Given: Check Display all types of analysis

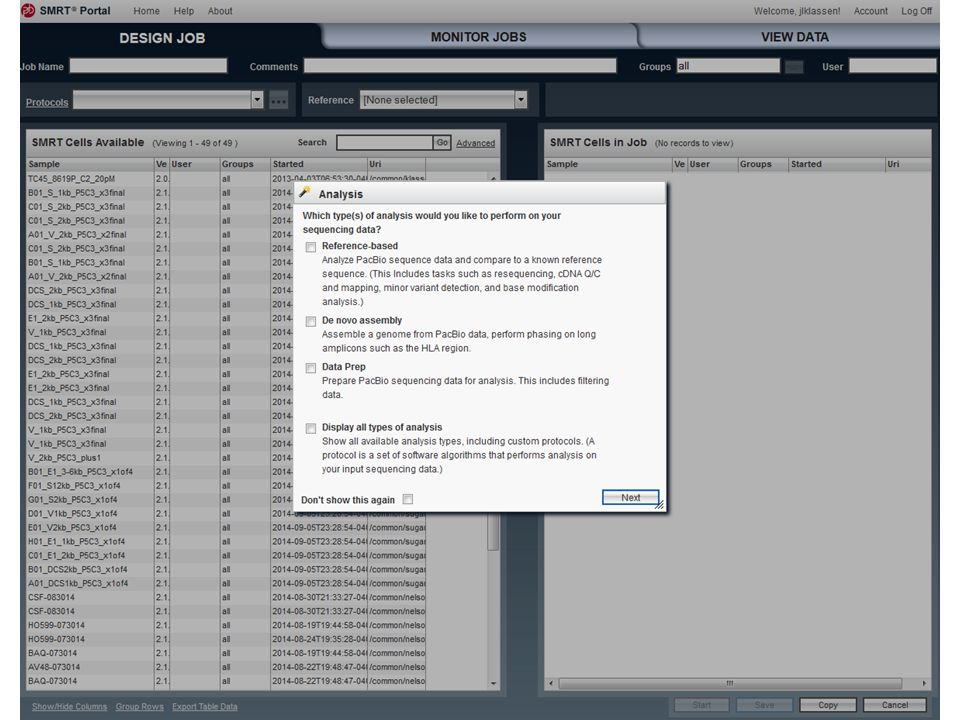Looking at the screenshot, I should tap(311, 429).
